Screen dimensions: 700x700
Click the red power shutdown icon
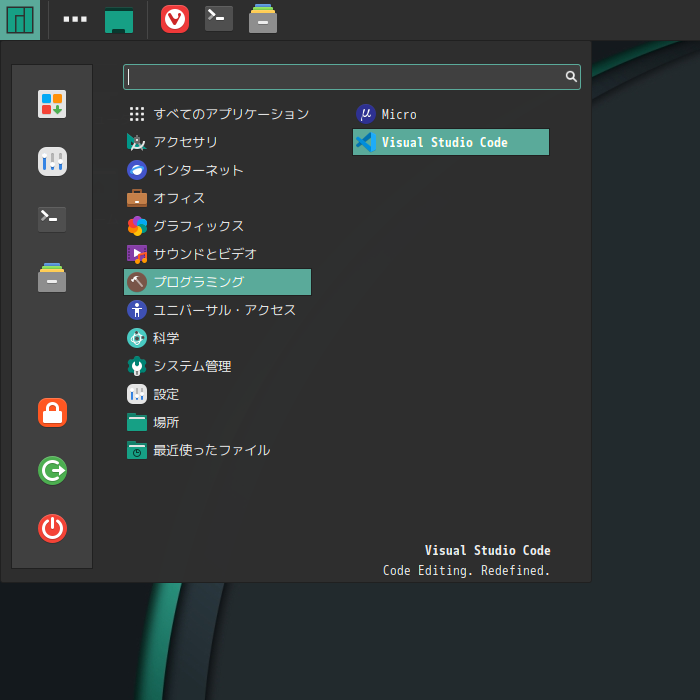[x=52, y=529]
